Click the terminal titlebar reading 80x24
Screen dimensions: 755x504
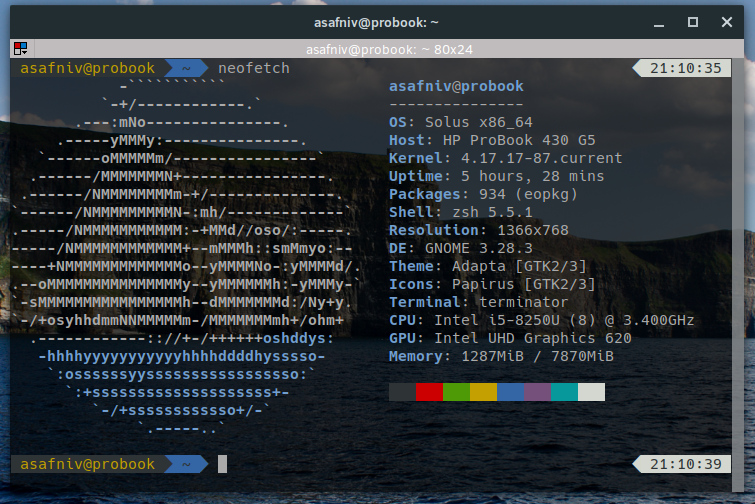[390, 49]
